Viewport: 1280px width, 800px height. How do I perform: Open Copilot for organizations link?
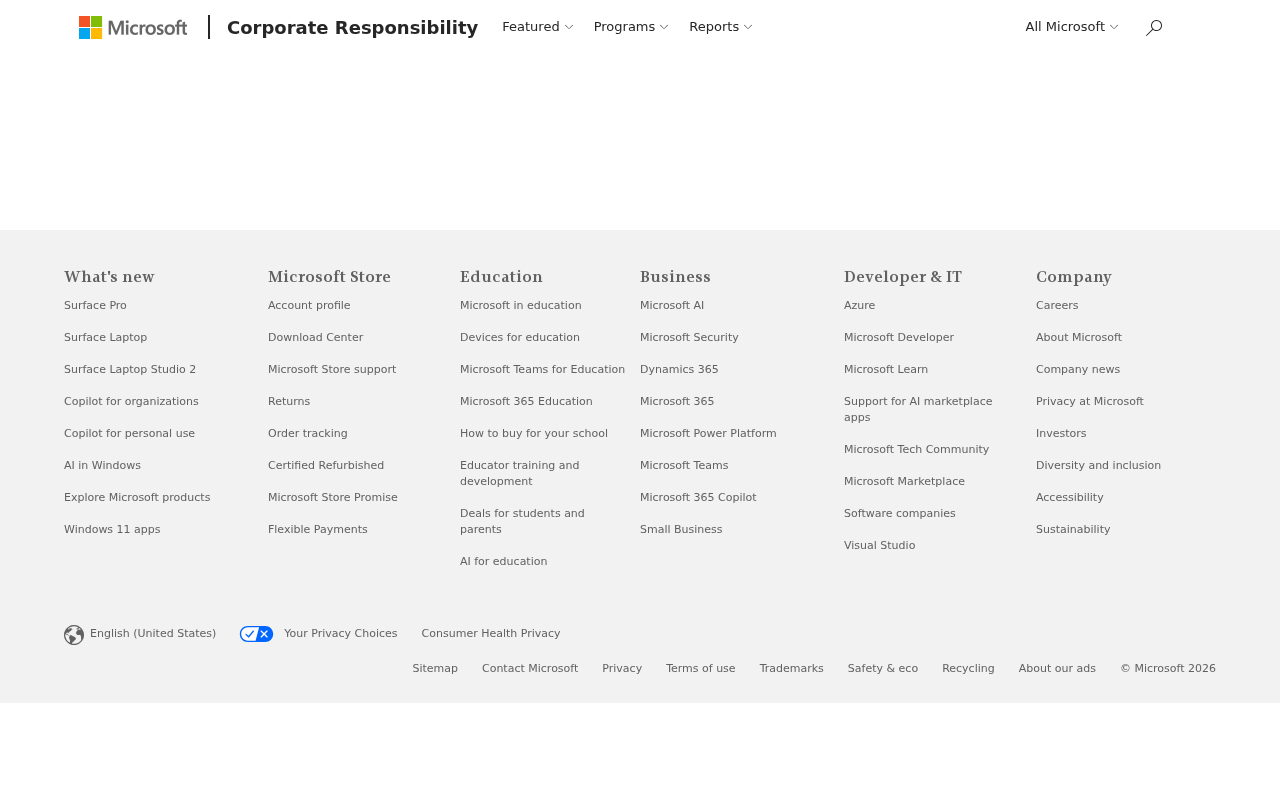(x=131, y=402)
